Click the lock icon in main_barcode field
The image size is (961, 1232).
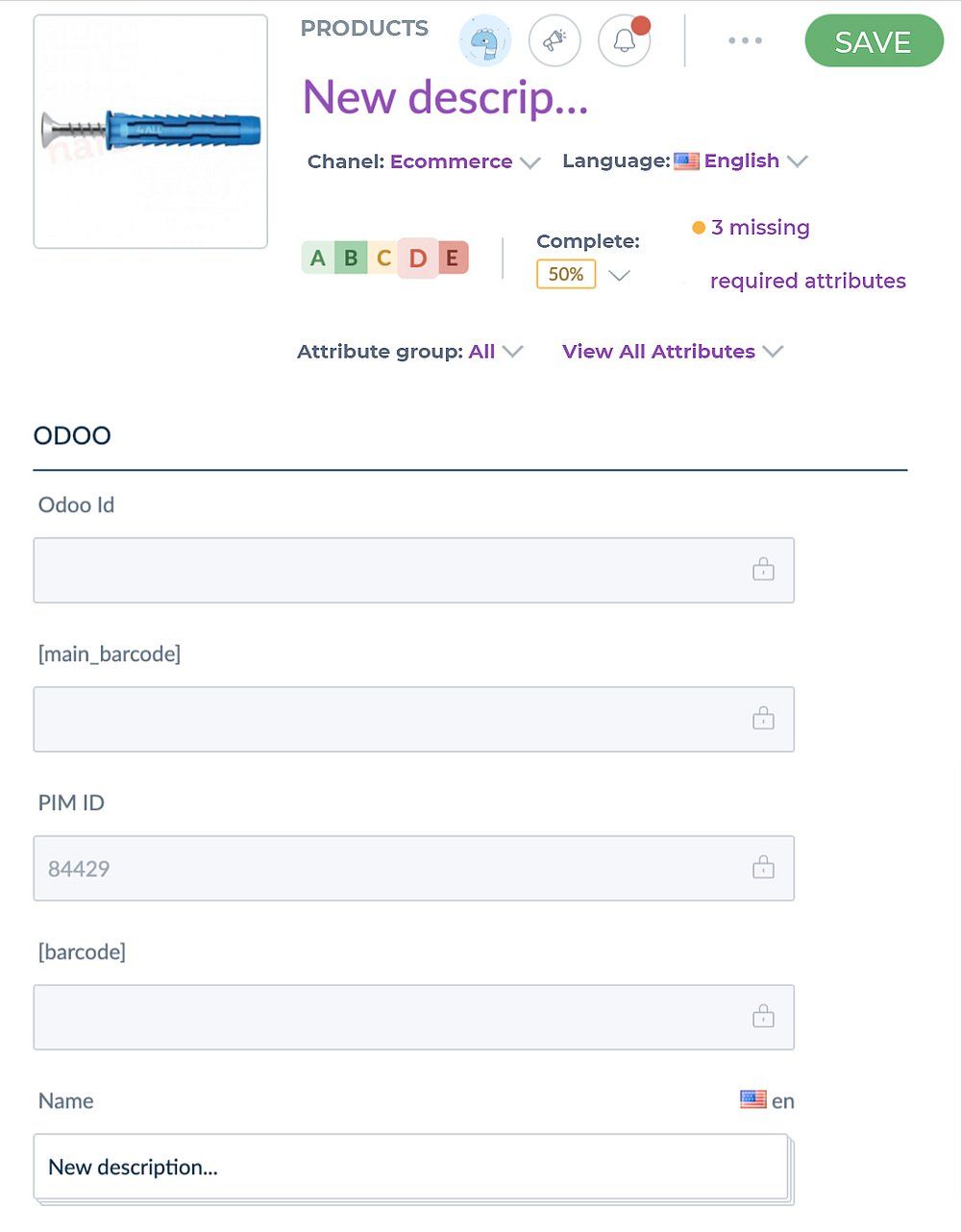[763, 719]
